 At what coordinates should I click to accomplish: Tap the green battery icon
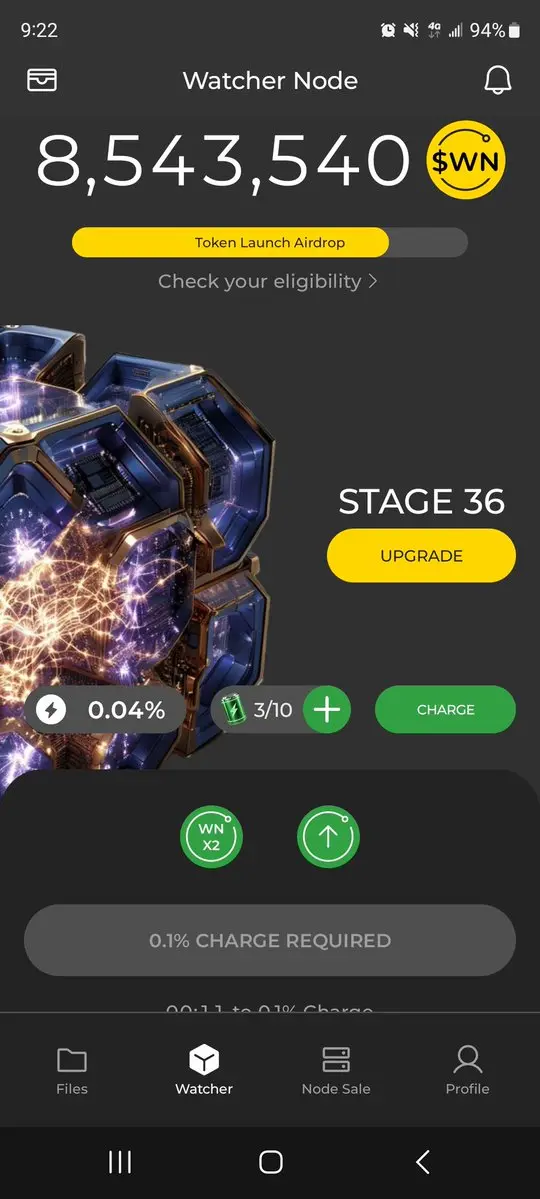(232, 709)
